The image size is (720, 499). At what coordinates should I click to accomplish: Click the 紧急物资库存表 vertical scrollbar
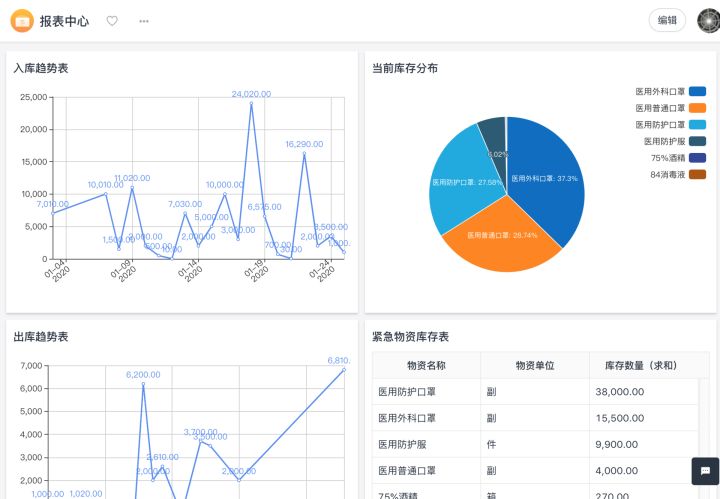click(703, 436)
